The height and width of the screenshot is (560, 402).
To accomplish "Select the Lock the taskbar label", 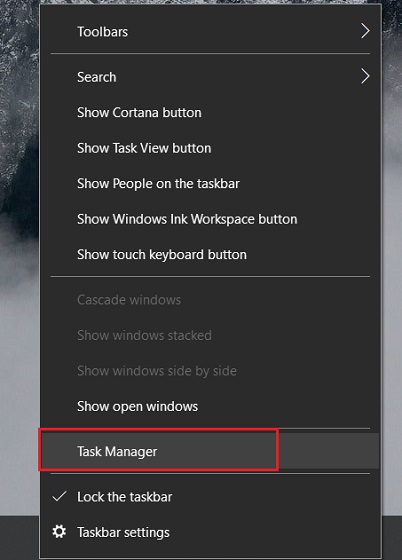I will click(x=125, y=497).
